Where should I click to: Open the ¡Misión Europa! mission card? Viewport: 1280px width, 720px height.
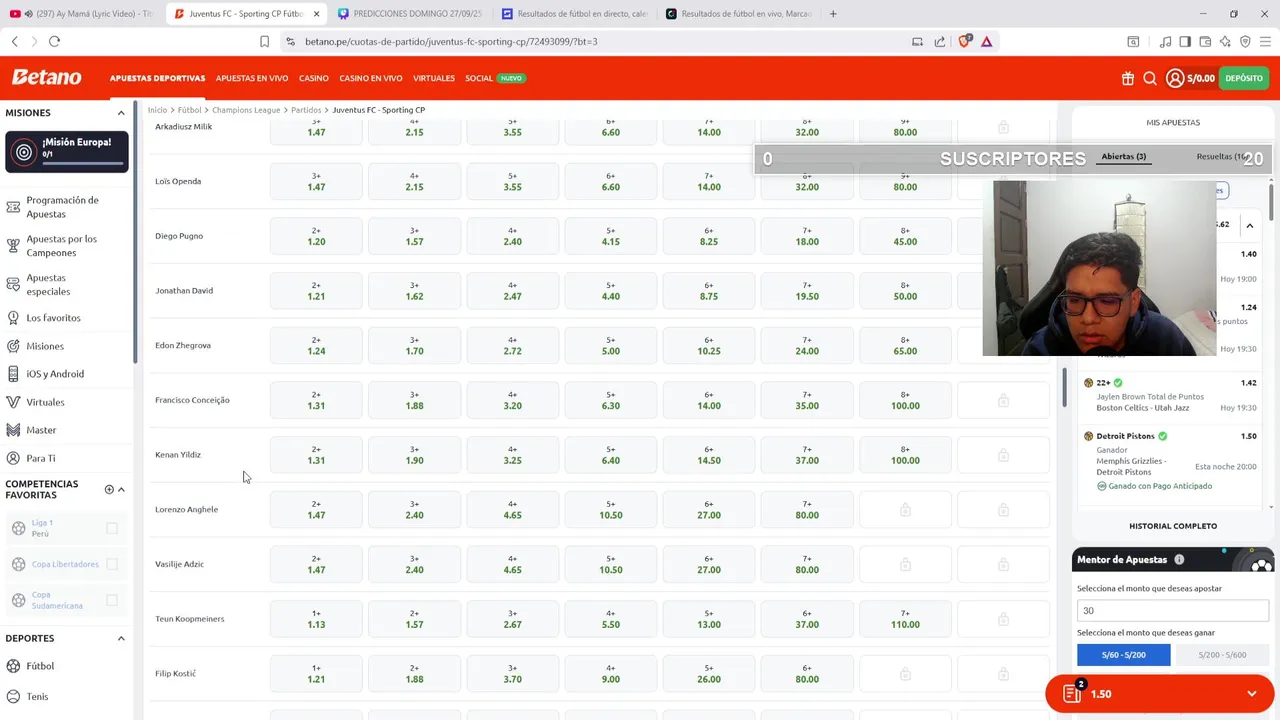(x=67, y=152)
